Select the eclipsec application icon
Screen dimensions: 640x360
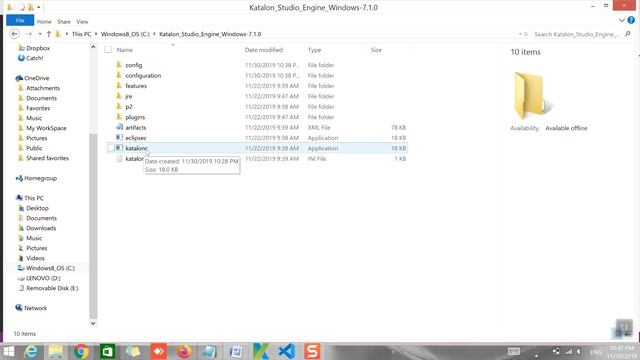(119, 138)
